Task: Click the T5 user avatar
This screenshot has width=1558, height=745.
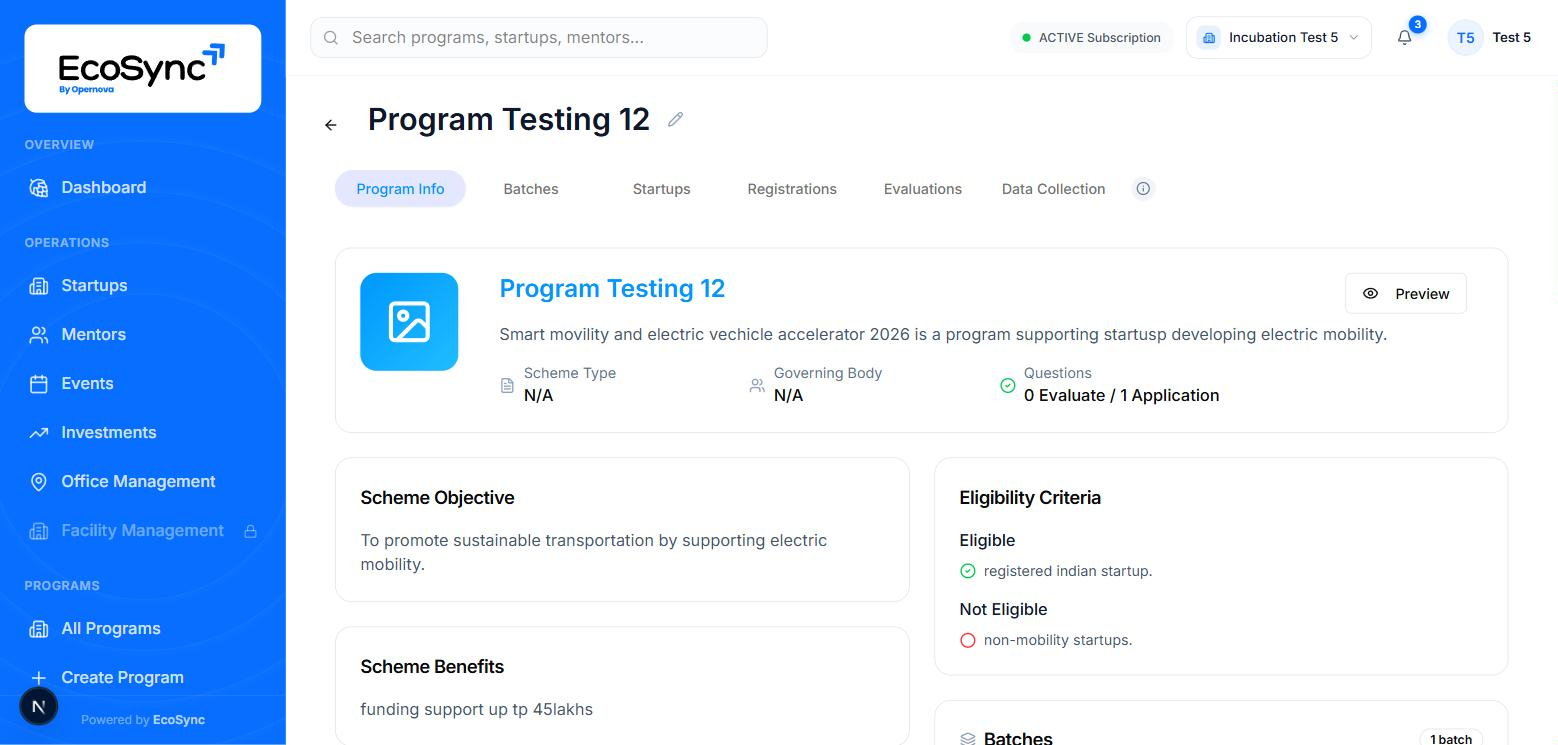Action: pos(1465,38)
